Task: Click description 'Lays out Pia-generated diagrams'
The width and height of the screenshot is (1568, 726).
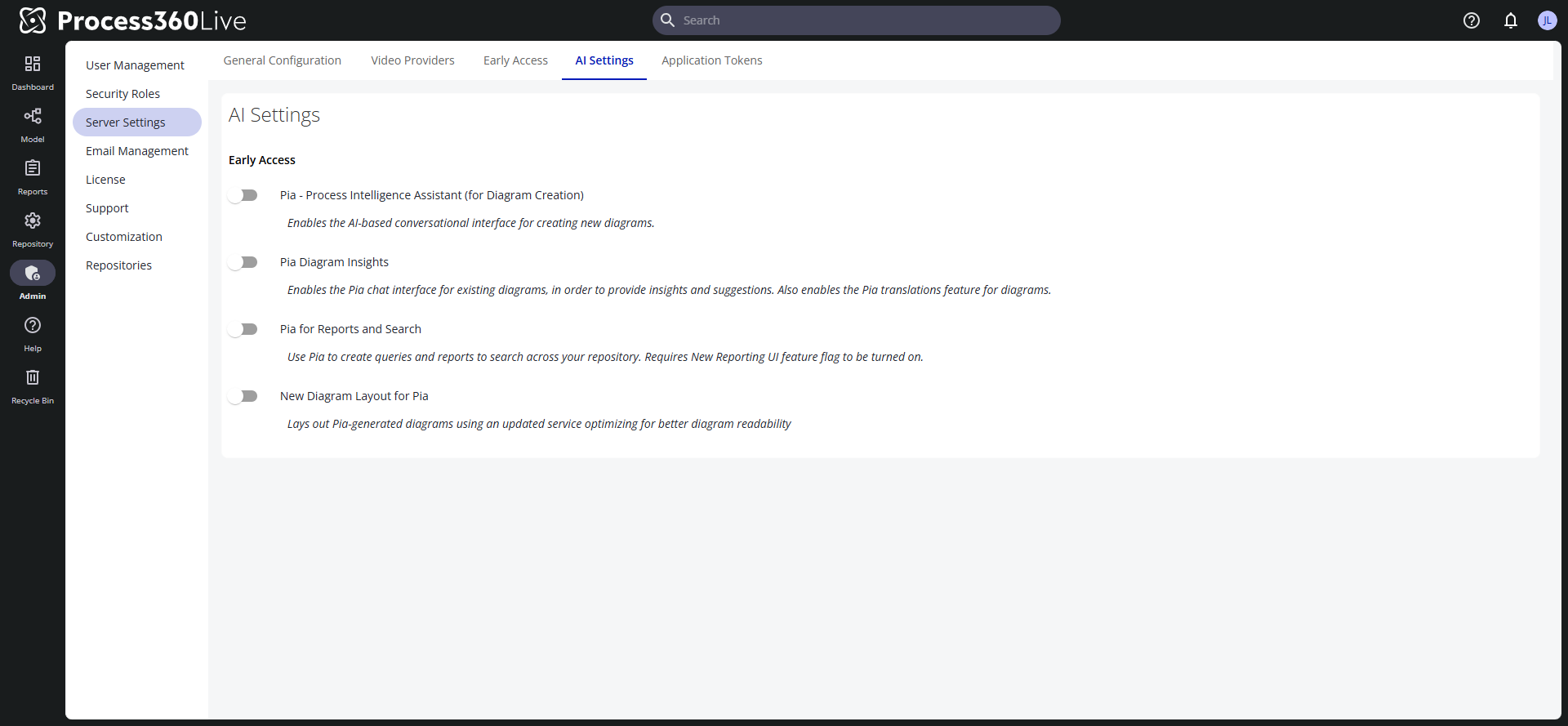Action: point(539,424)
